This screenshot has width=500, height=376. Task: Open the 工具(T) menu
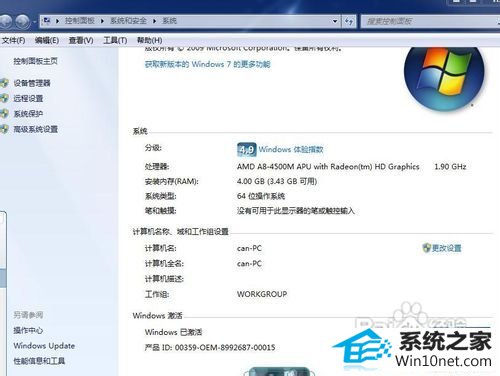pyautogui.click(x=115, y=40)
